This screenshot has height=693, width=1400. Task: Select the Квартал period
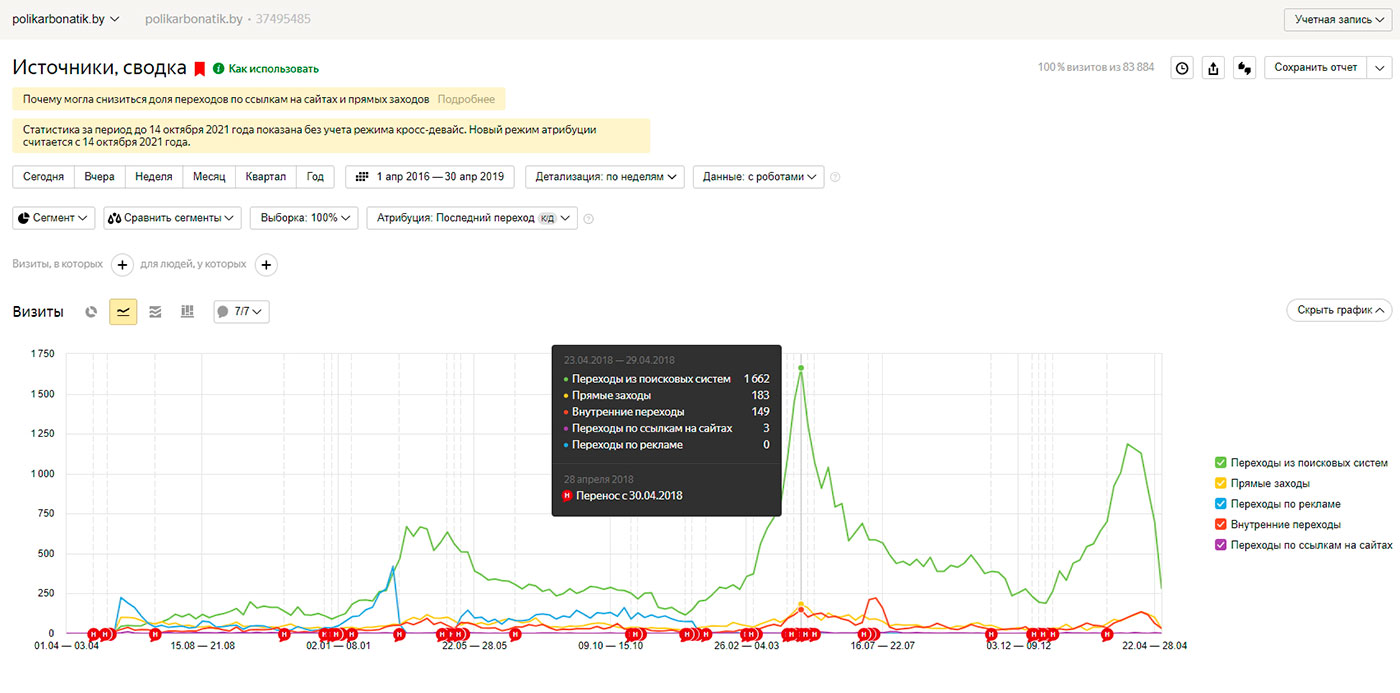pos(266,177)
